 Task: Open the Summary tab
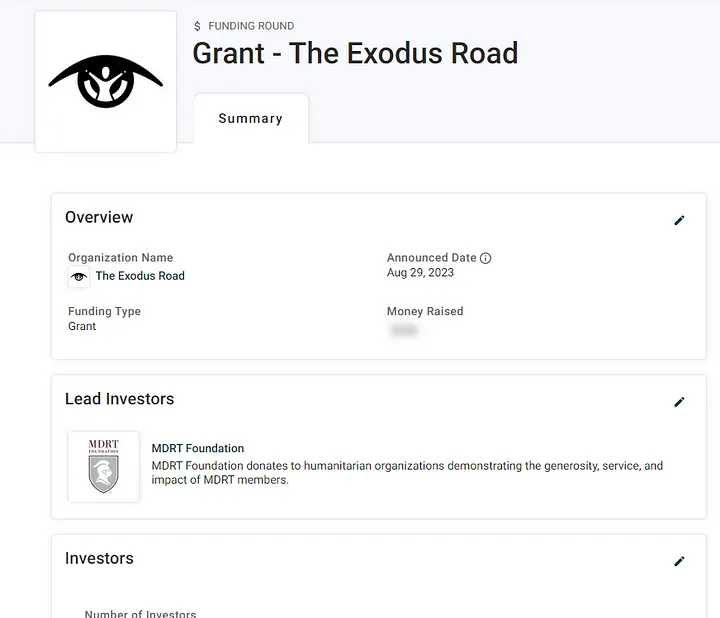pos(250,118)
